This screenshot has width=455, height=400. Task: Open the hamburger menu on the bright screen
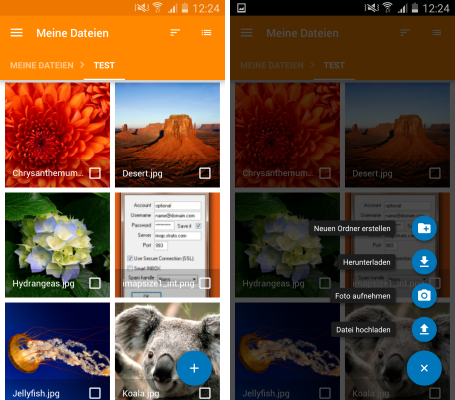16,33
